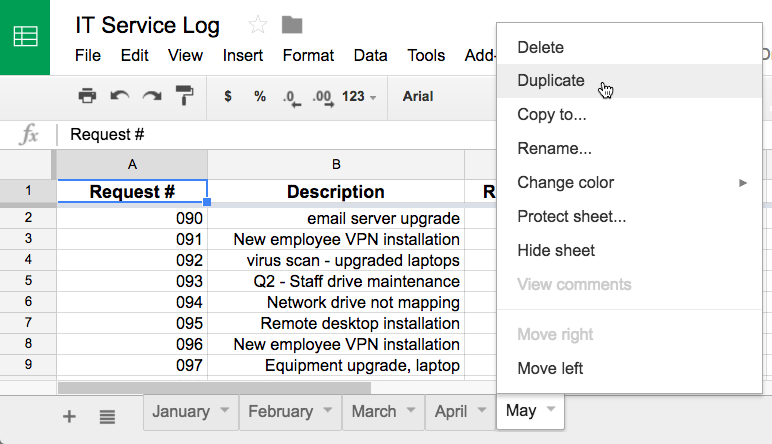Viewport: 772px width, 444px height.
Task: Add a new sheet with plus button
Action: point(69,416)
